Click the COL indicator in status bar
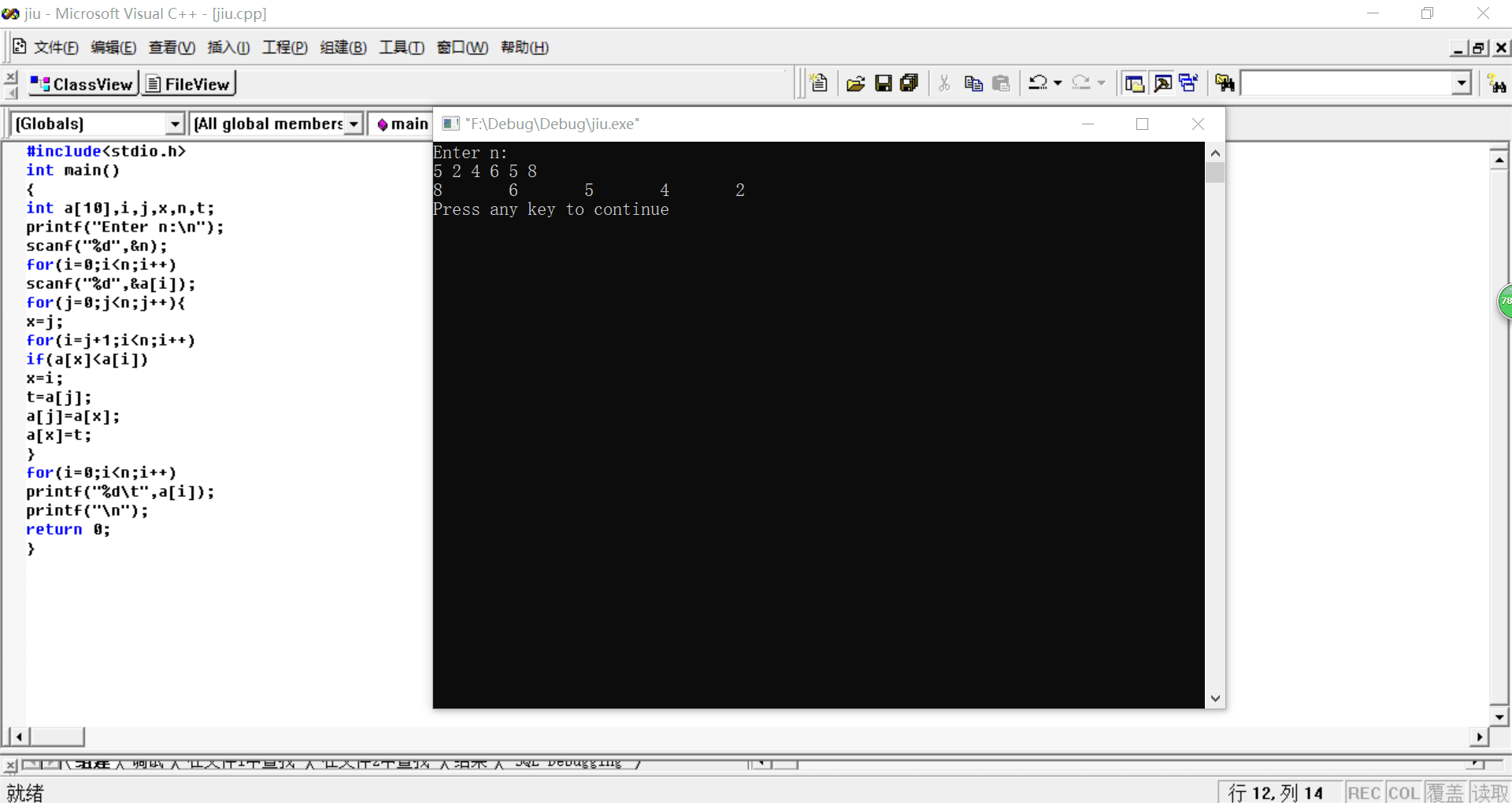Screen dimensions: 1512x803 click(x=1404, y=792)
